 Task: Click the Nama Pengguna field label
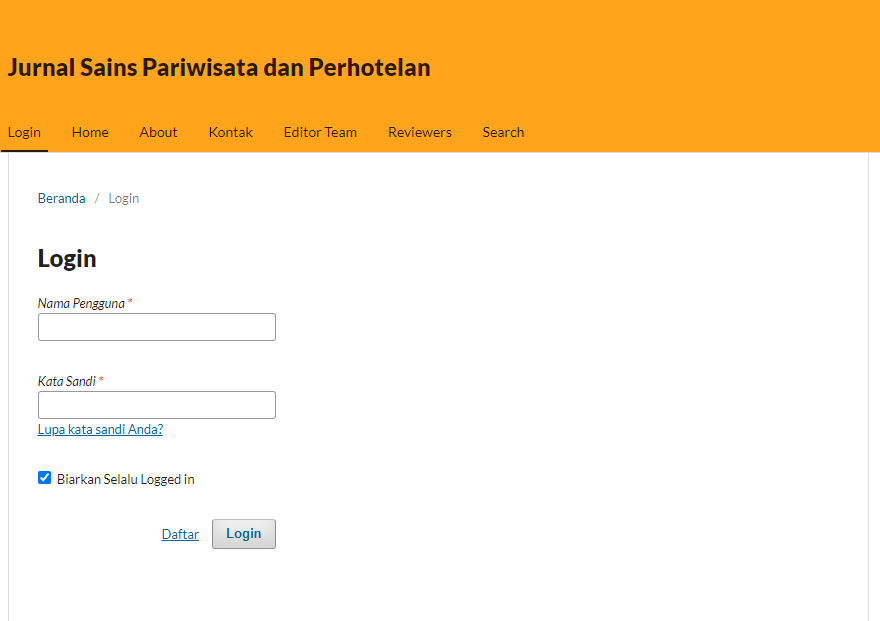point(81,303)
